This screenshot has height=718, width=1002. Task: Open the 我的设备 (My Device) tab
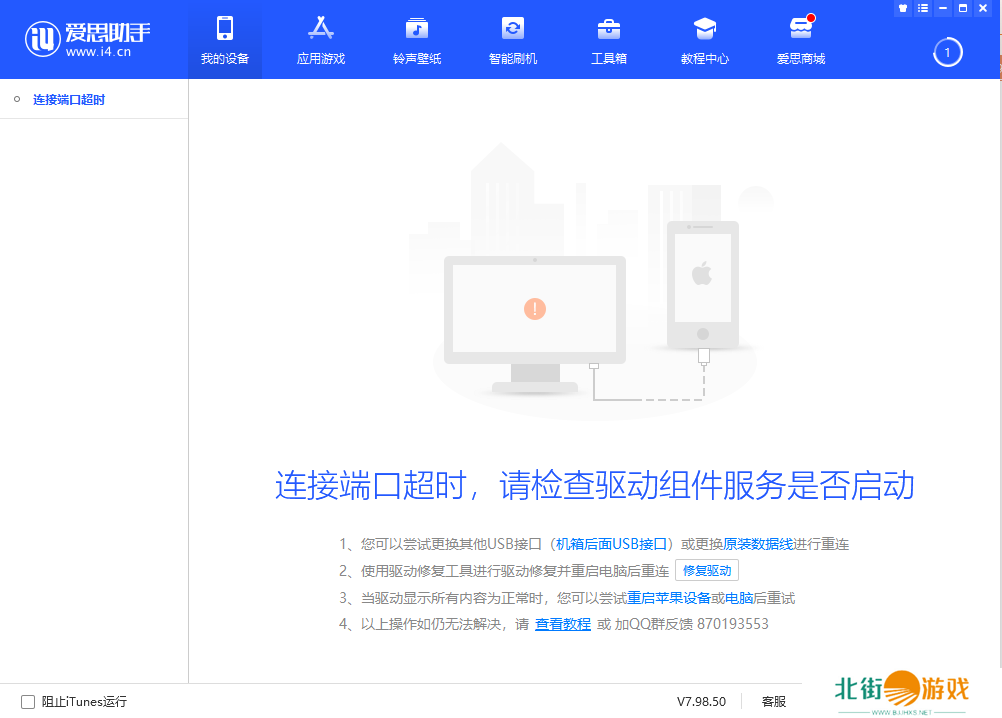pos(224,40)
